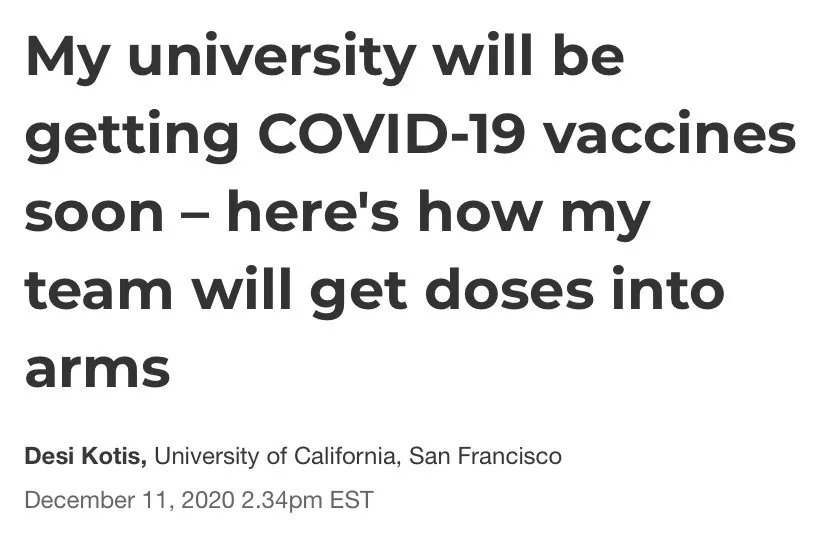Click the word soon in the headline
This screenshot has width=828, height=540.
pos(93,212)
